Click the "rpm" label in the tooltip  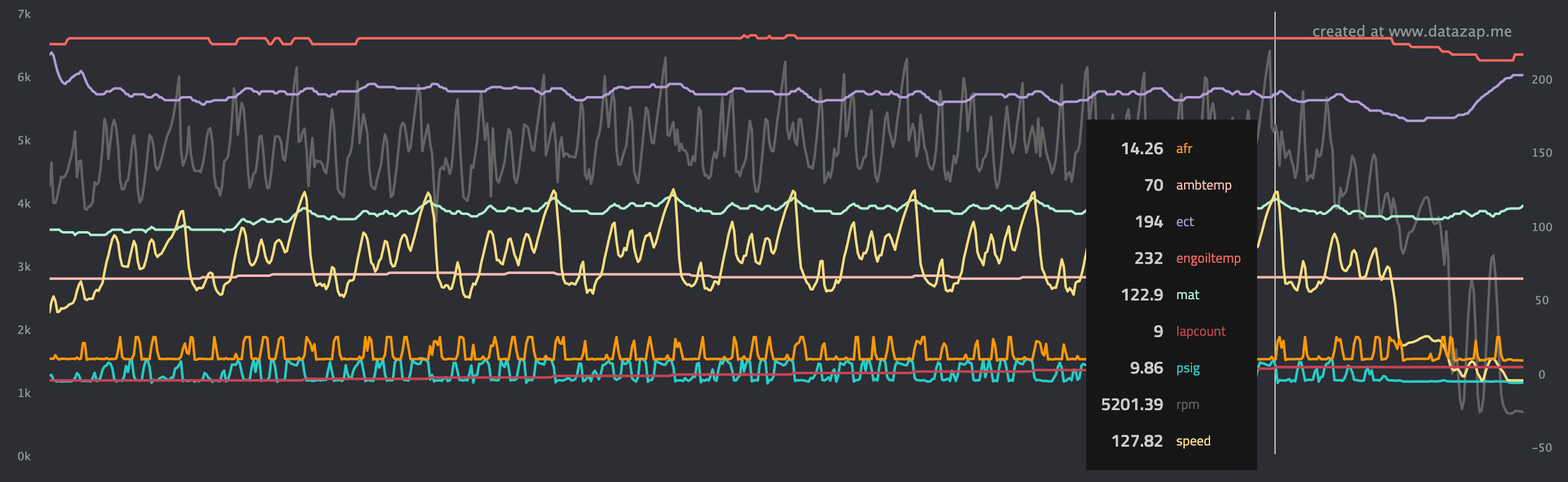[x=1188, y=405]
